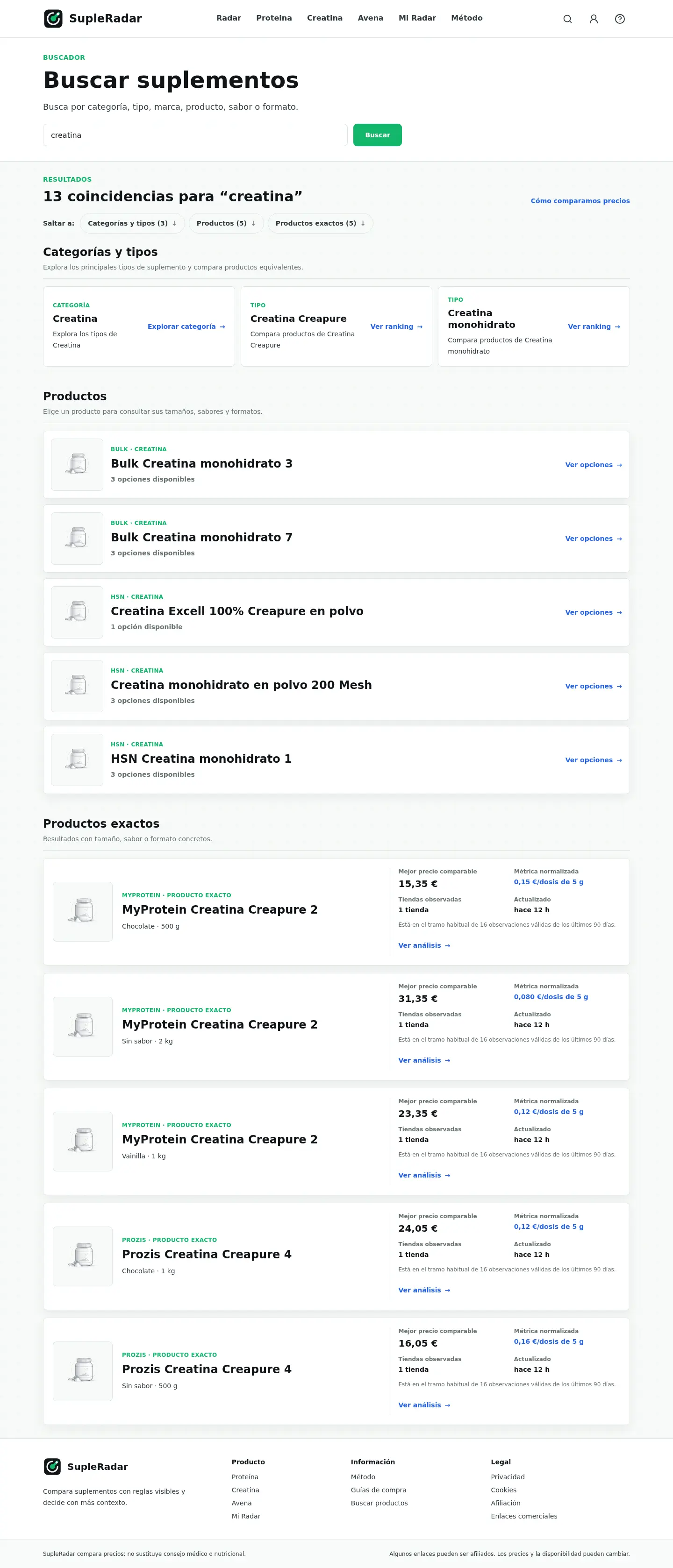This screenshot has height=1568, width=673.
Task: Jump to Productos exactos (5) section
Action: 320,223
